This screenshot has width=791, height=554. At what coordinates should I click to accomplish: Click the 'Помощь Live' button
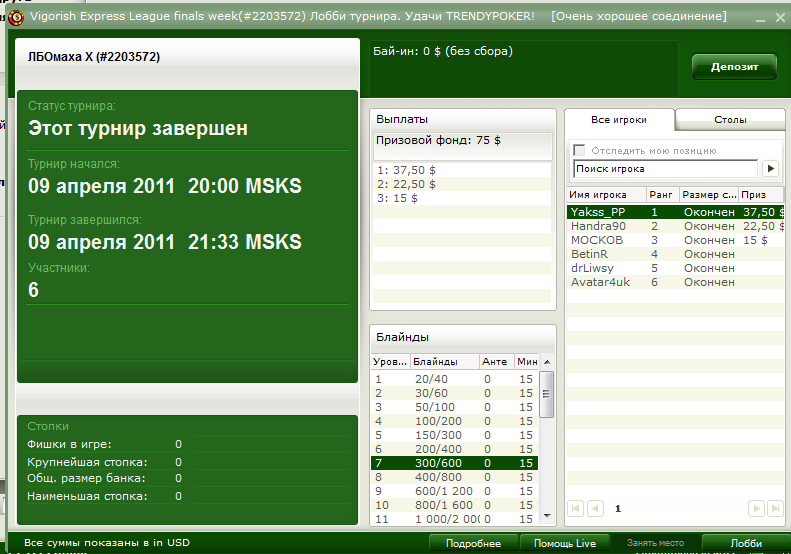tap(564, 543)
